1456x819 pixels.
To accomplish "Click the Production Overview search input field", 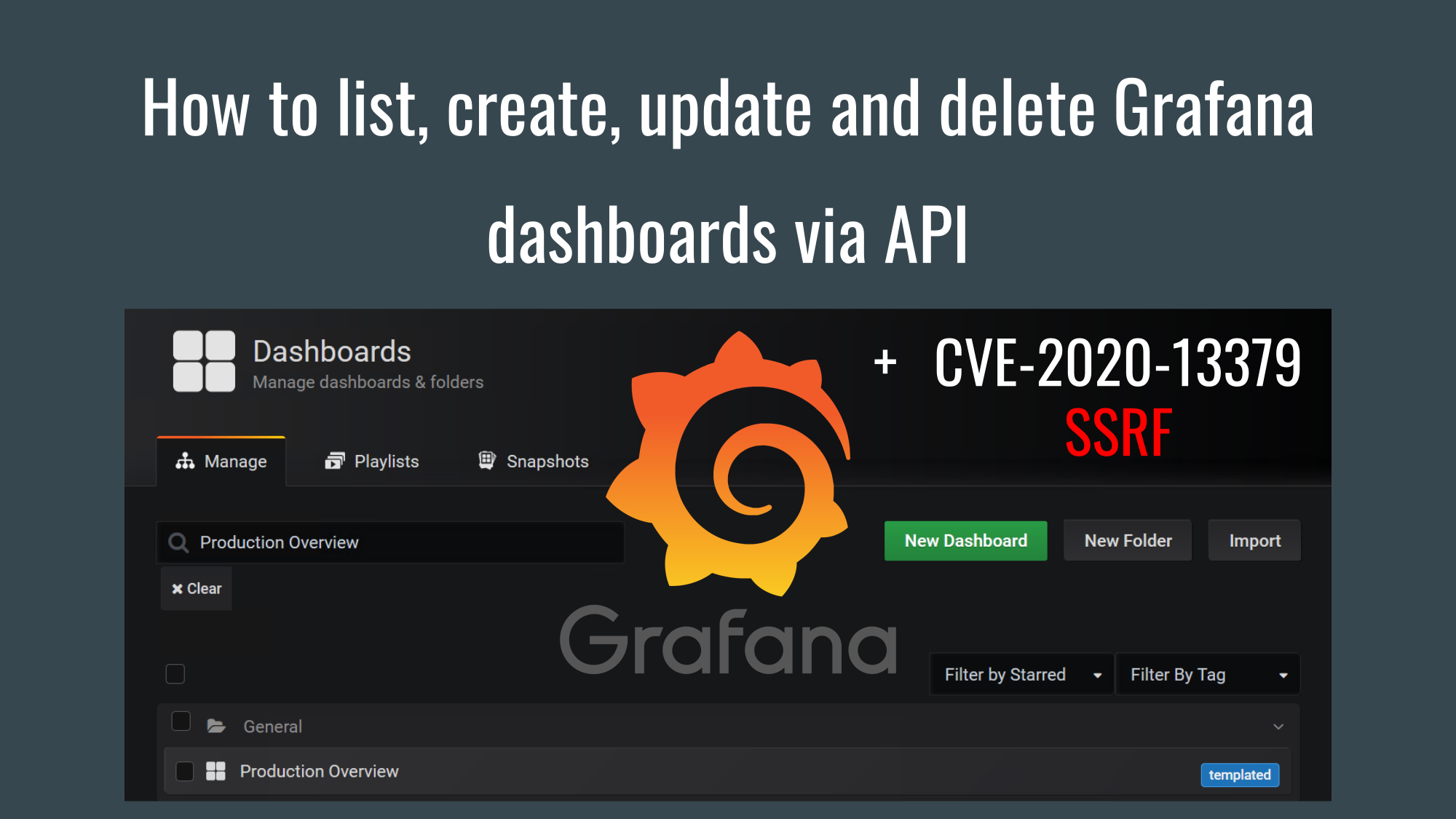I will [x=390, y=542].
